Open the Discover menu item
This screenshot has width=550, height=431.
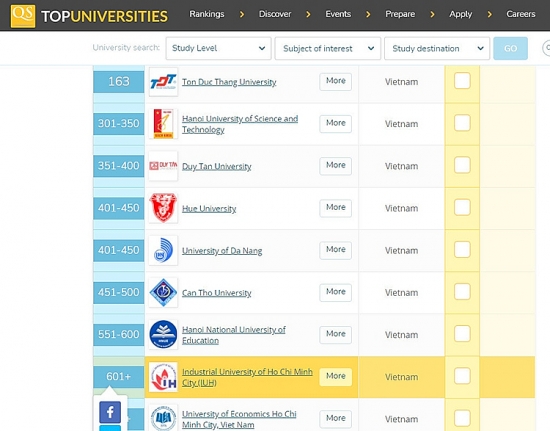pos(275,14)
